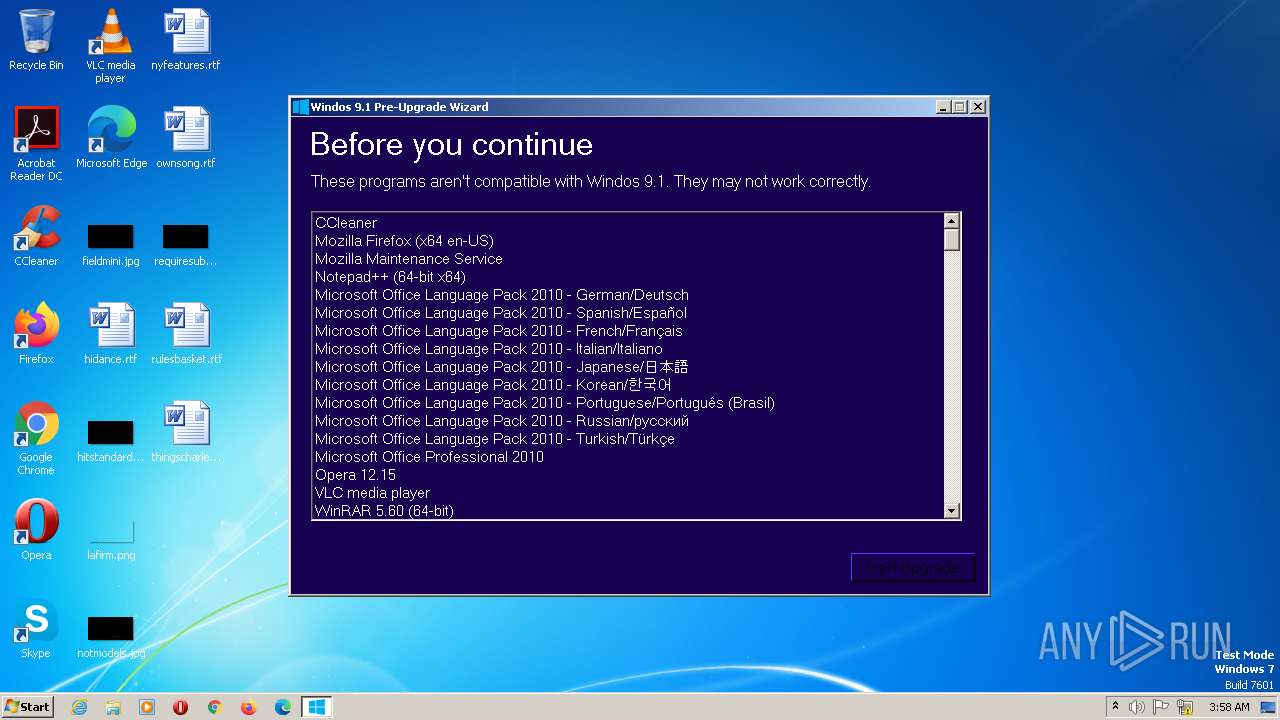The image size is (1280, 720).
Task: Open the Edge taskbar icon
Action: pos(283,707)
